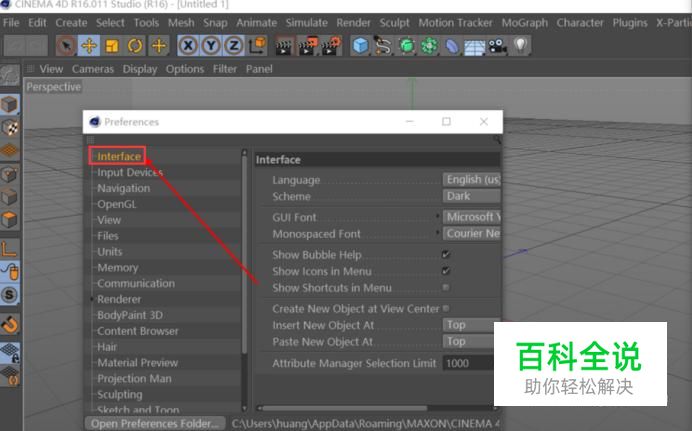
Task: Add a Cube primitive object
Action: tap(361, 45)
